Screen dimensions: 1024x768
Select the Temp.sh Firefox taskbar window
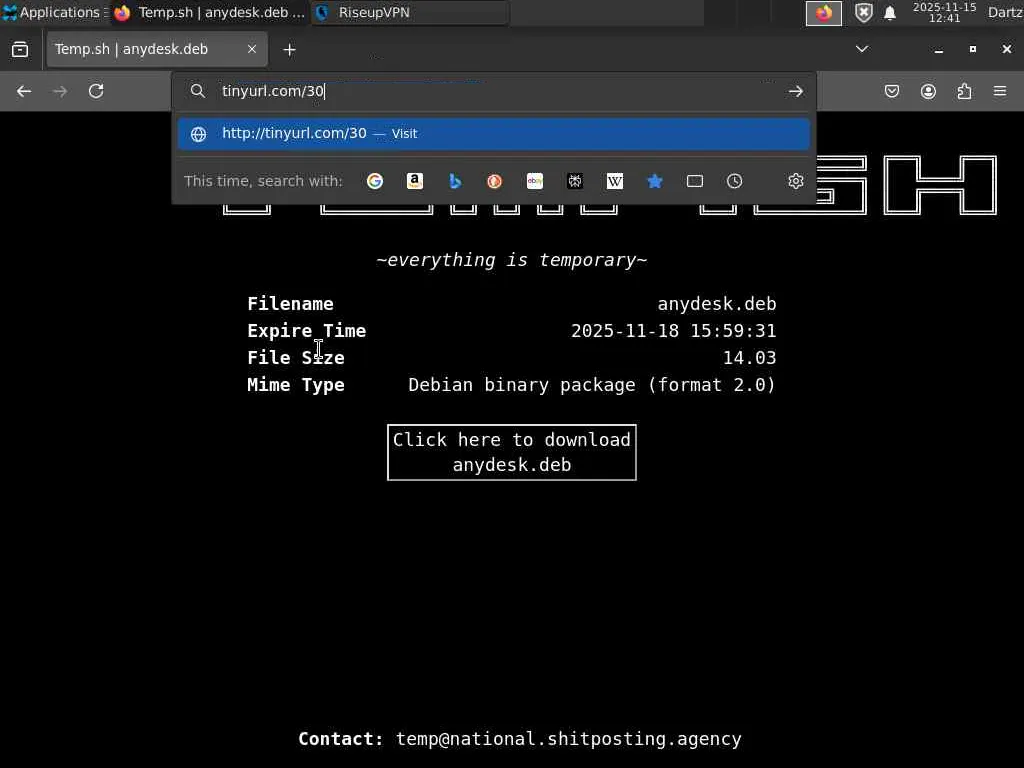point(210,12)
